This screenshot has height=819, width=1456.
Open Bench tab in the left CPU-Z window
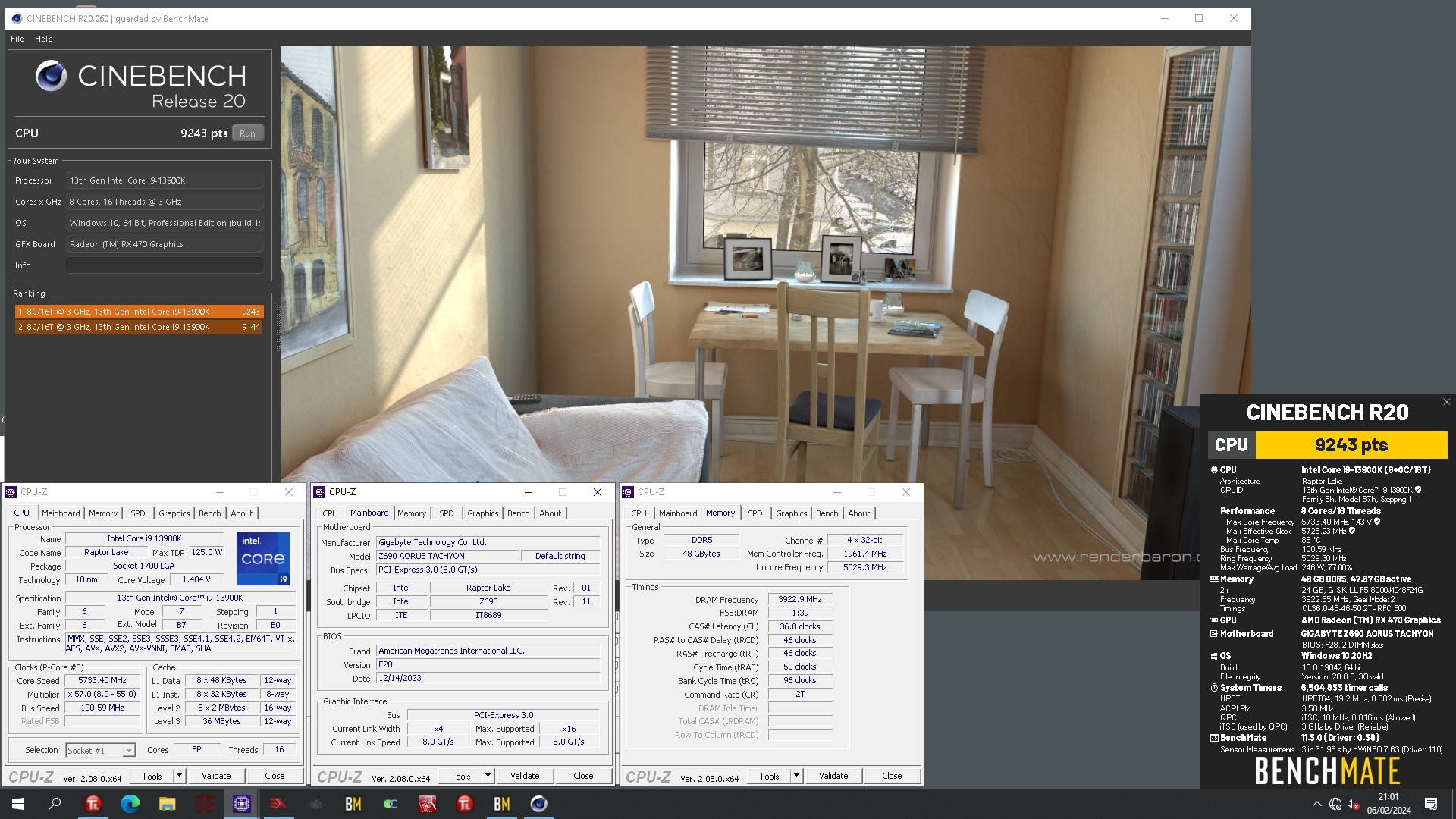(x=210, y=513)
